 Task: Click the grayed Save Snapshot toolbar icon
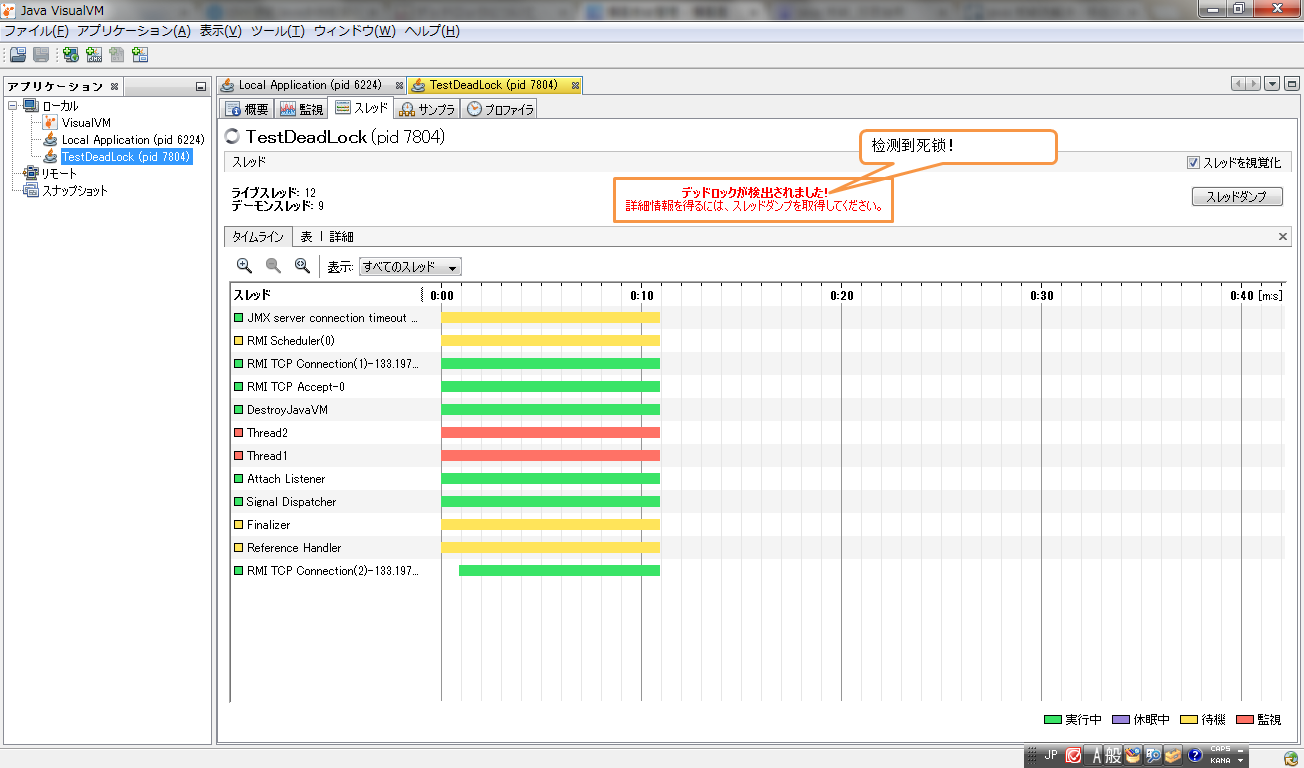[41, 55]
